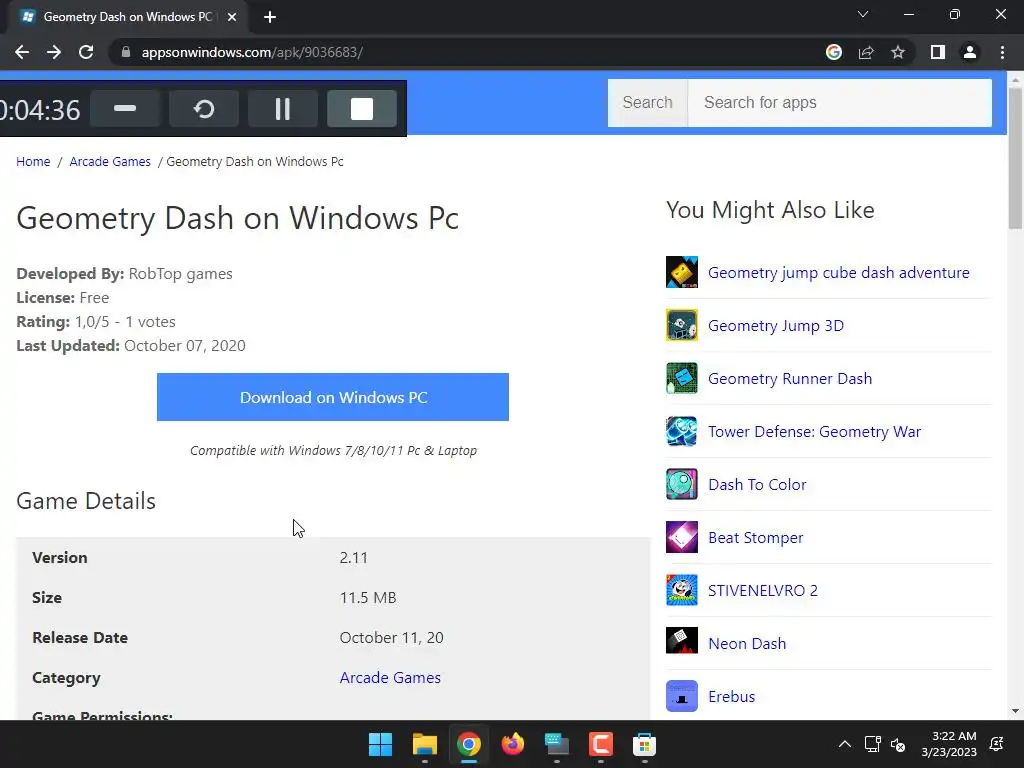Open the browser side panel
The height and width of the screenshot is (768, 1024).
[x=938, y=52]
